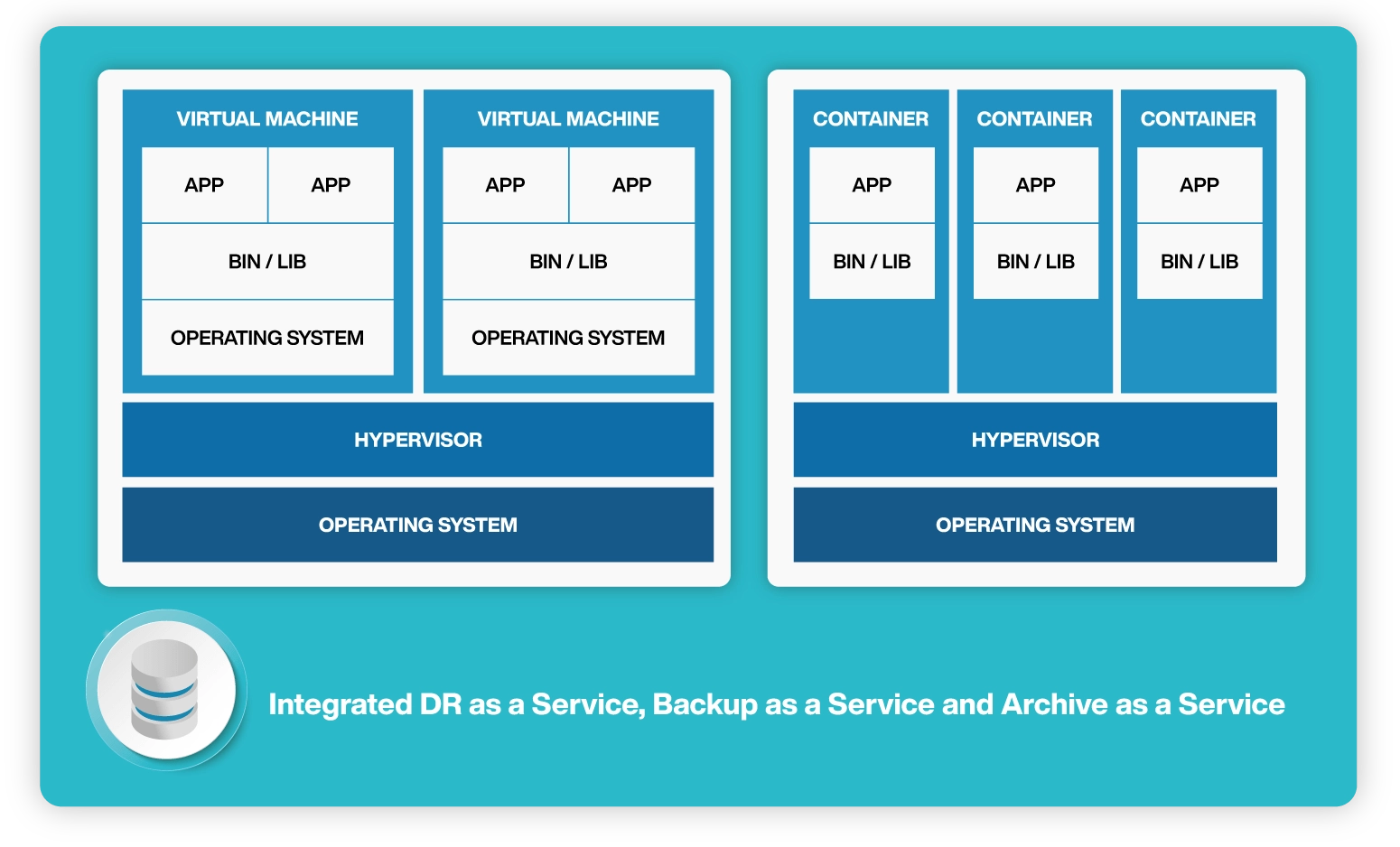Image resolution: width=1400 pixels, height=847 pixels.
Task: Select bottom Operating System bar in container panel
Action: coord(1035,525)
